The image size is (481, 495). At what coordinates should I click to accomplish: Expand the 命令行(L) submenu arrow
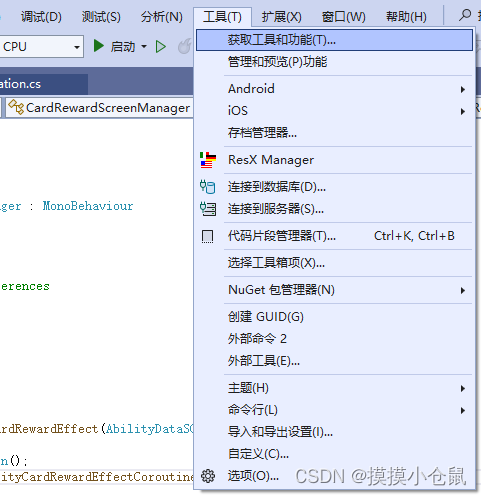[463, 410]
